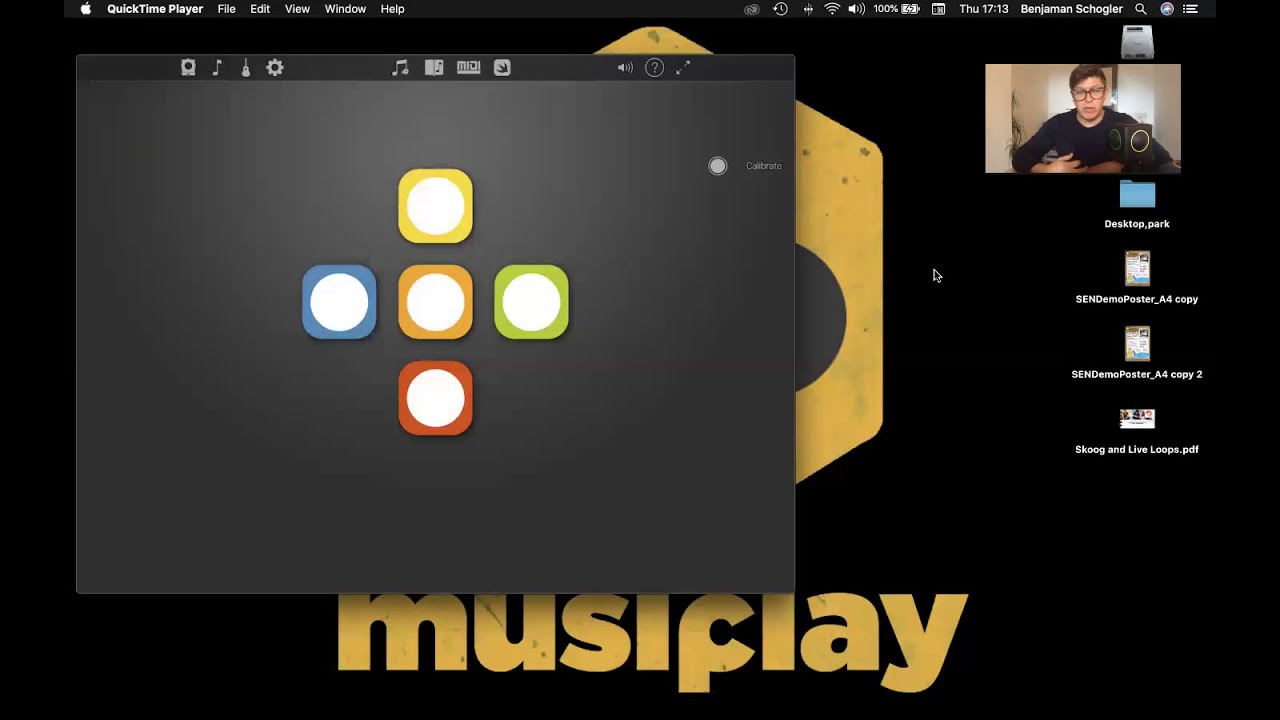Click the battery status icon
Image resolution: width=1280 pixels, height=720 pixels.
tap(910, 9)
